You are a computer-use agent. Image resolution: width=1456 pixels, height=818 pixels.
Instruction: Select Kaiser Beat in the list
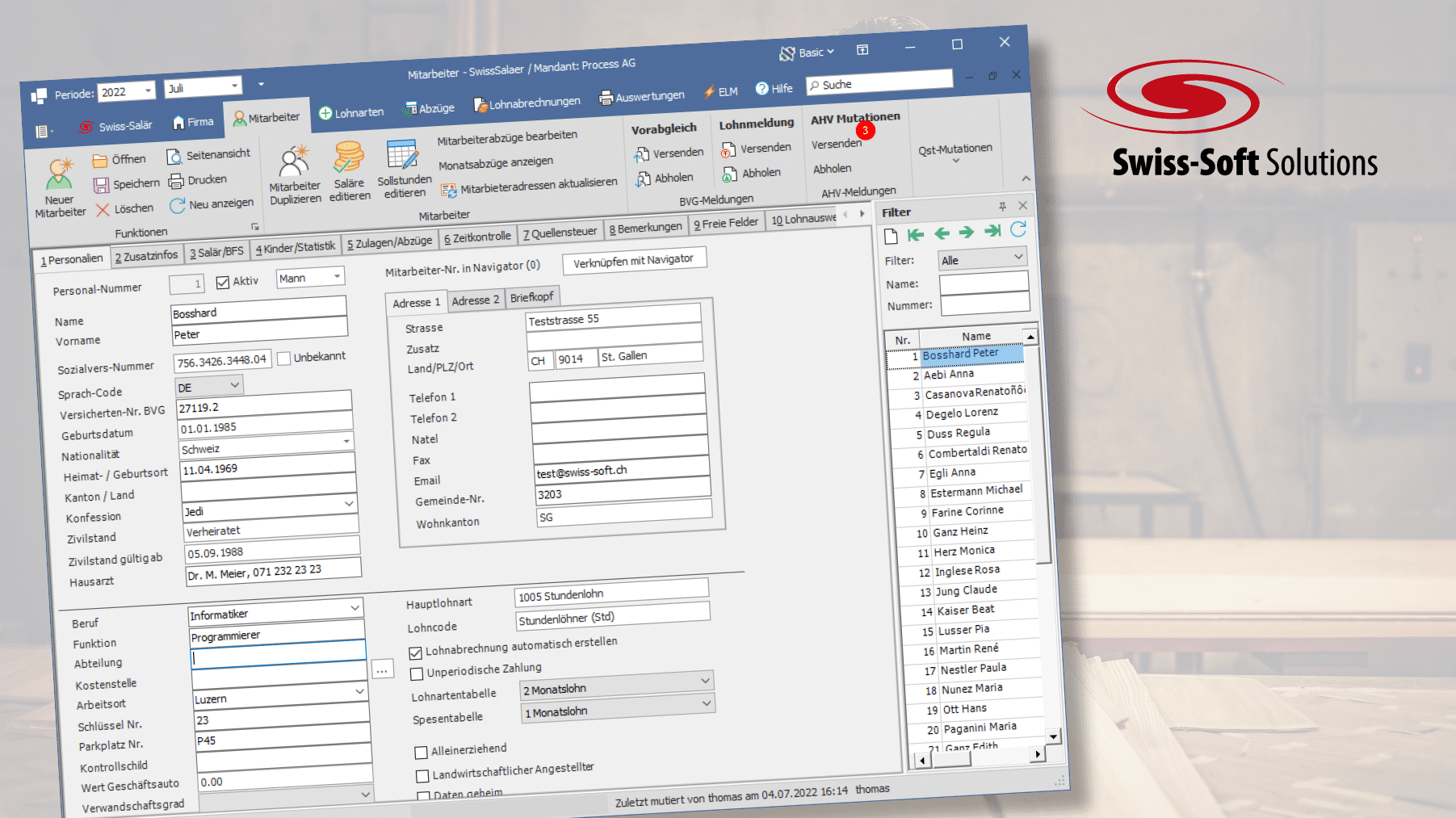(x=967, y=610)
